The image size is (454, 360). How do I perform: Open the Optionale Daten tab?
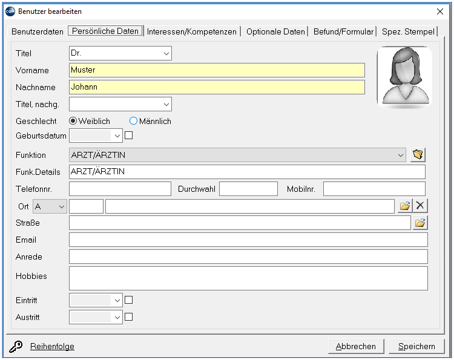pos(276,32)
